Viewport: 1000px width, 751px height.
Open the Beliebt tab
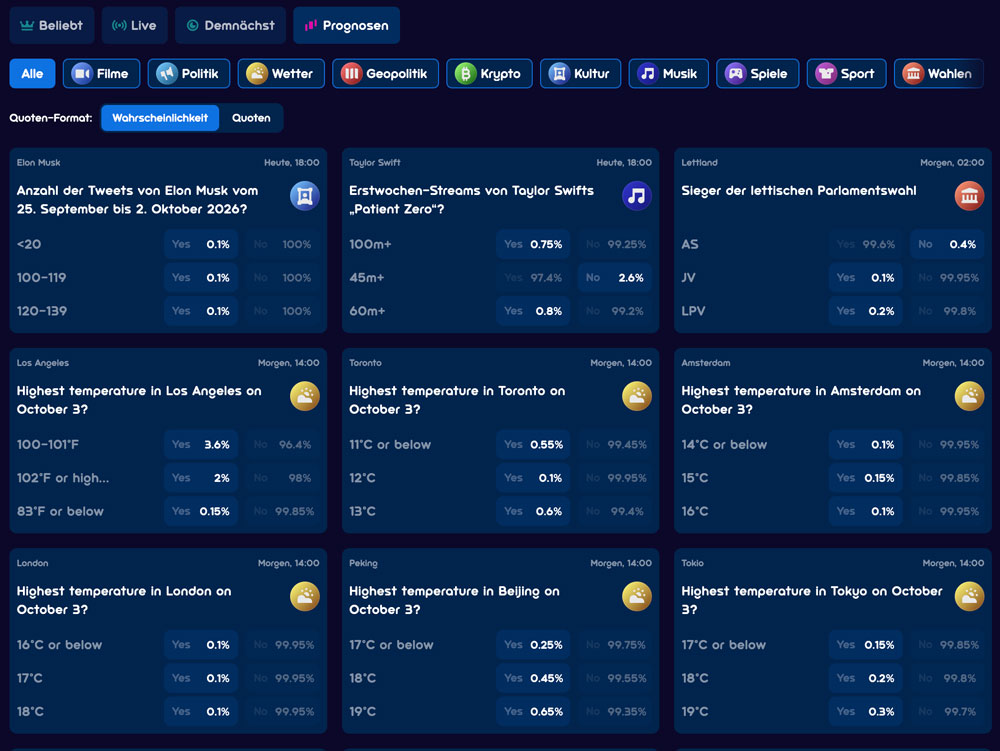pos(52,26)
